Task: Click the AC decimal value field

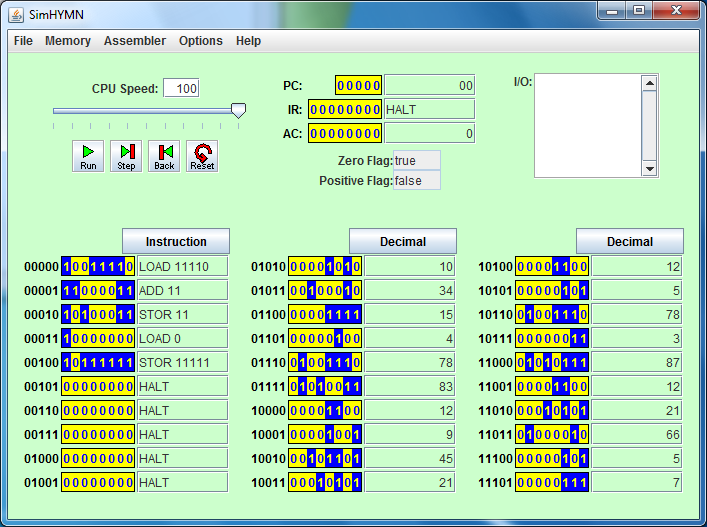Action: (429, 133)
